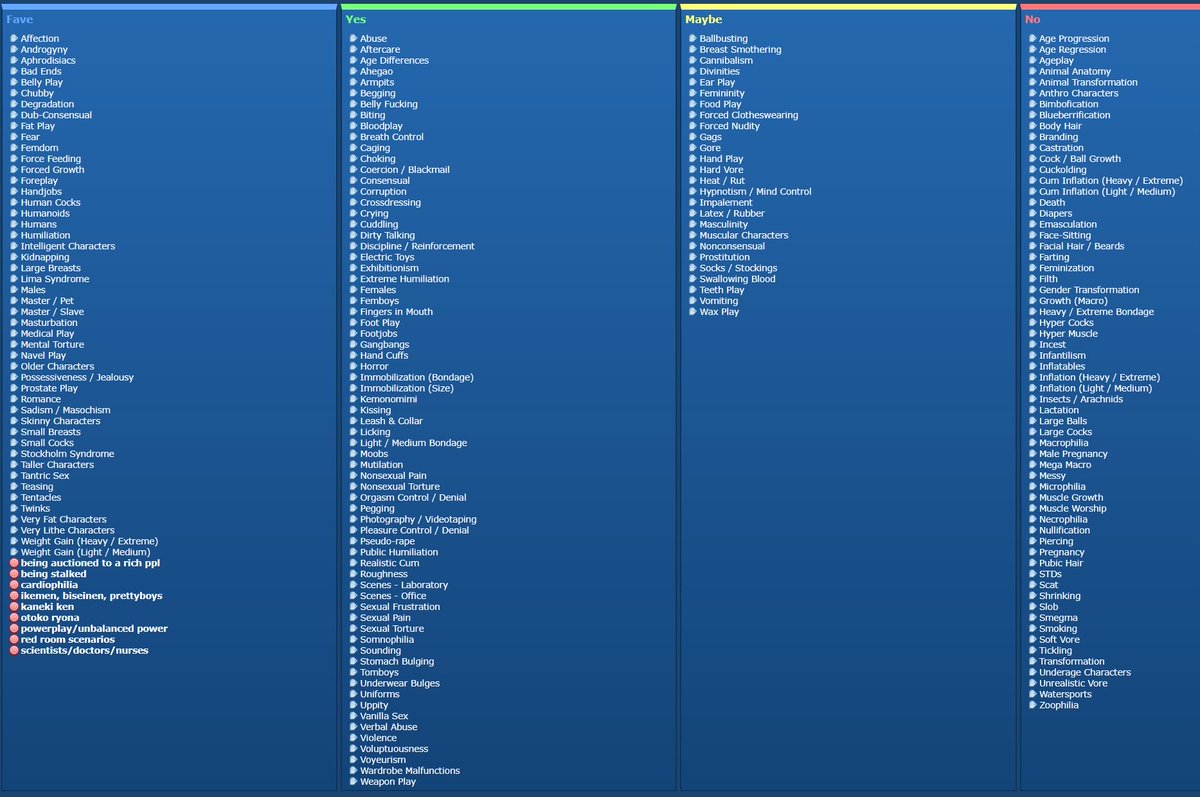This screenshot has height=797, width=1200.
Task: Open the Teasing entry
Action: coord(37,487)
